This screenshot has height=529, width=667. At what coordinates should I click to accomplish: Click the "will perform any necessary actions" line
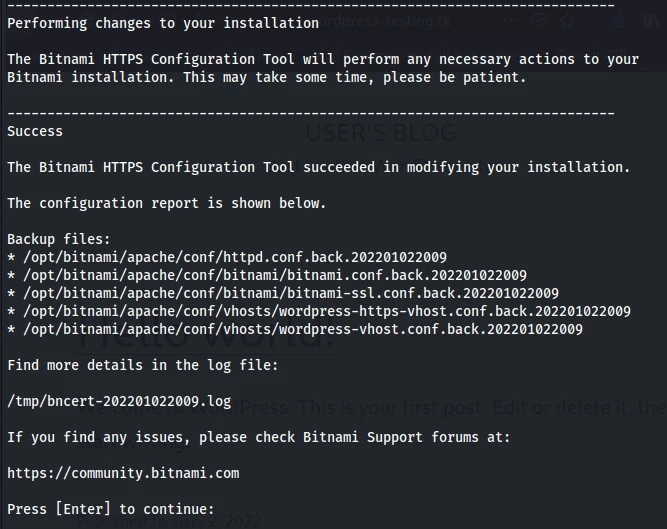coord(322,59)
